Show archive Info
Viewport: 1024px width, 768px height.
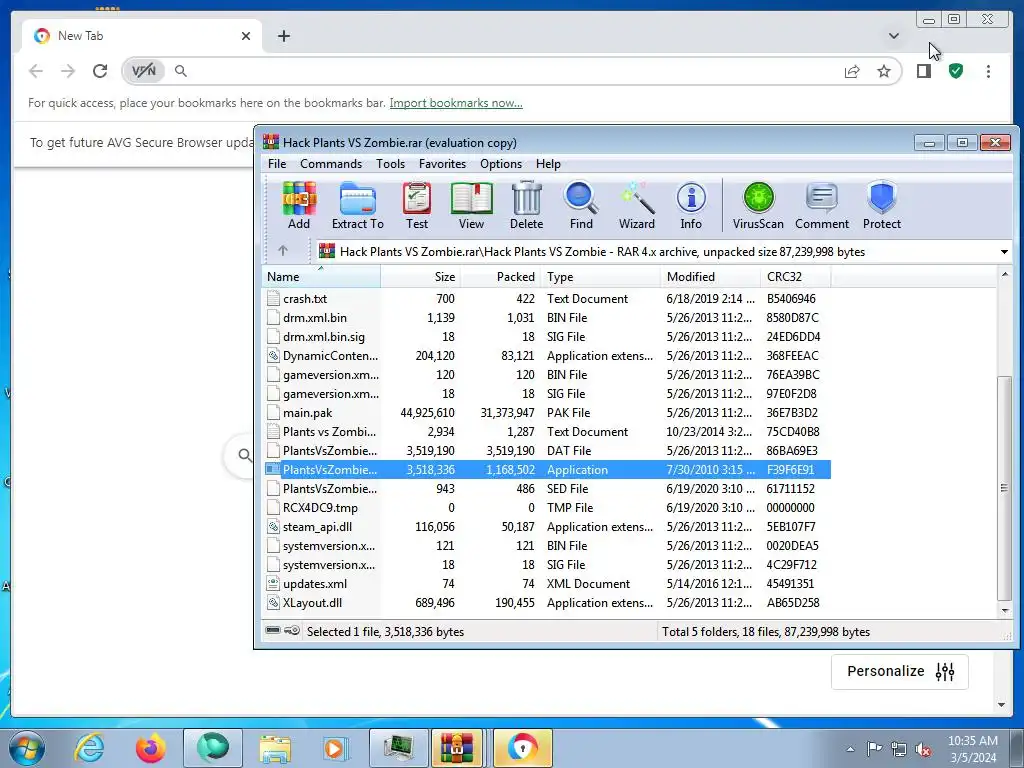point(691,206)
